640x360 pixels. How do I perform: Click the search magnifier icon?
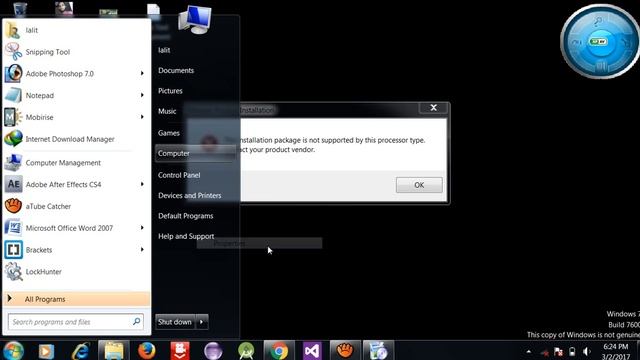click(x=136, y=322)
